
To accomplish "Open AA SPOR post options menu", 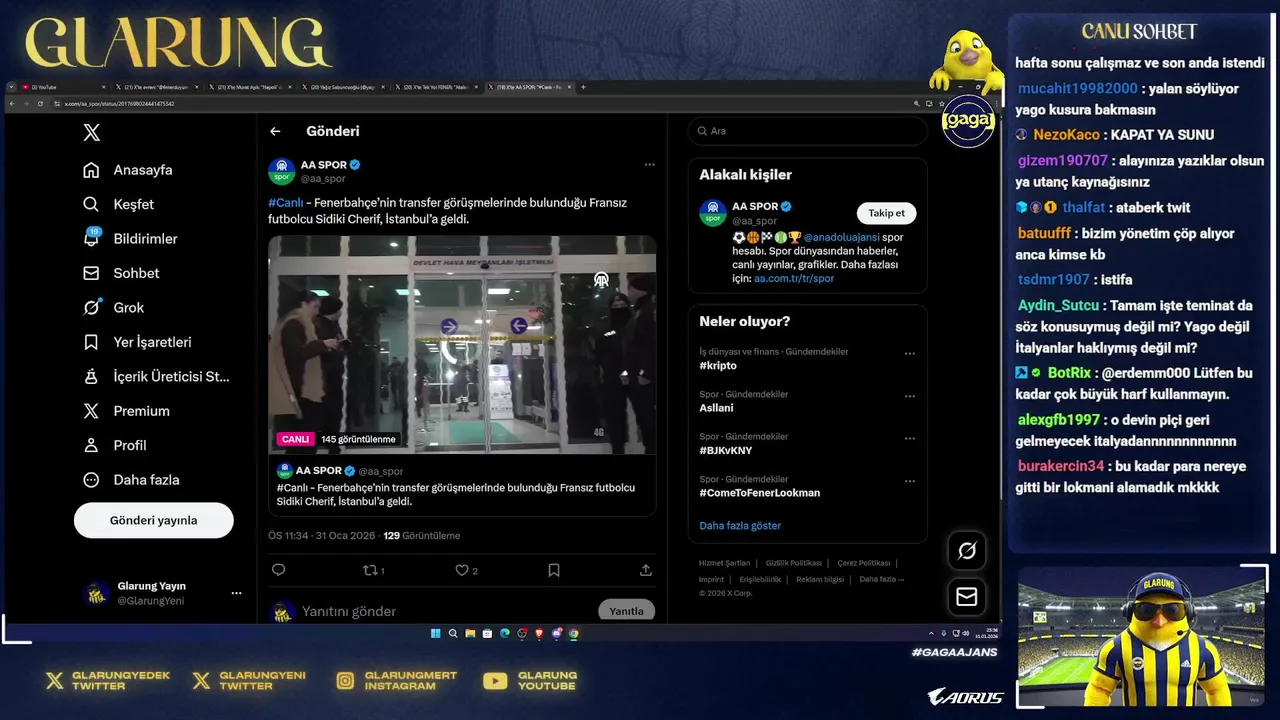I will [x=649, y=165].
